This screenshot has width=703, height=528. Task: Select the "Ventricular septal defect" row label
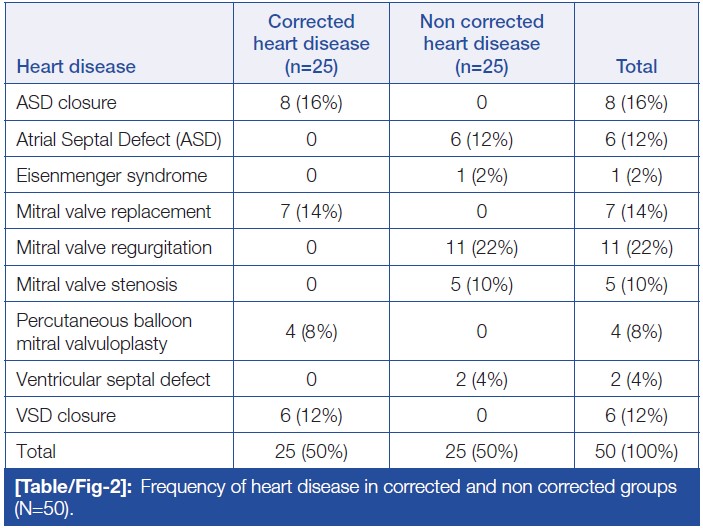point(113,379)
